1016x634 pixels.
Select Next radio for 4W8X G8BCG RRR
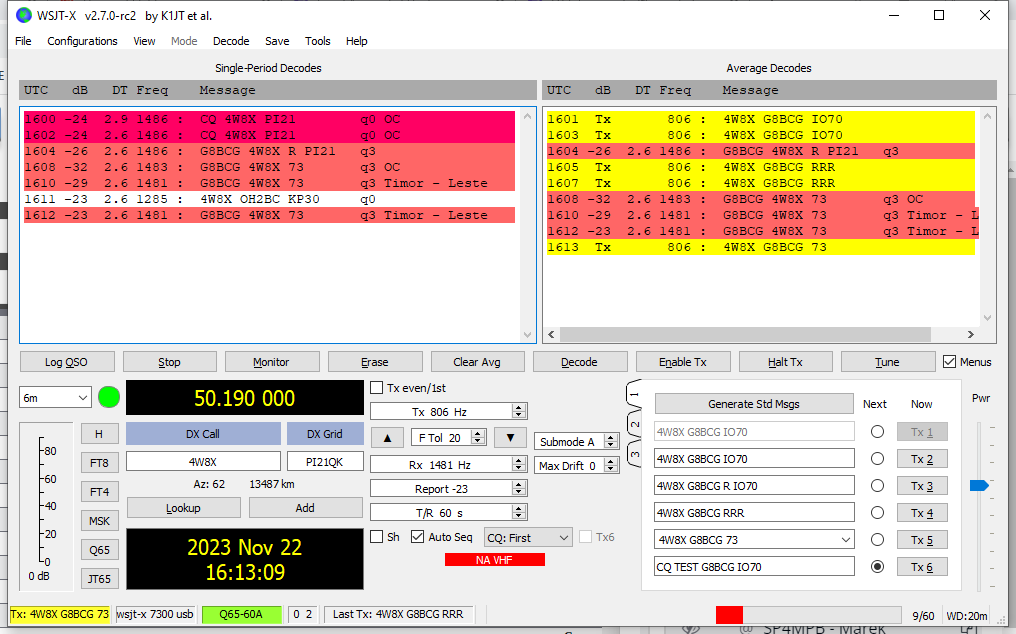pos(877,513)
